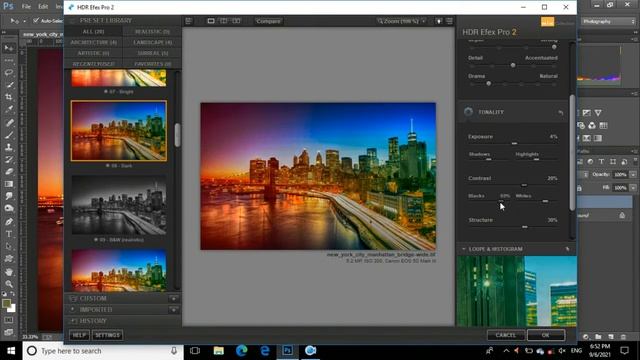The width and height of the screenshot is (640, 360).
Task: Import a preset with plus button
Action: [x=173, y=310]
